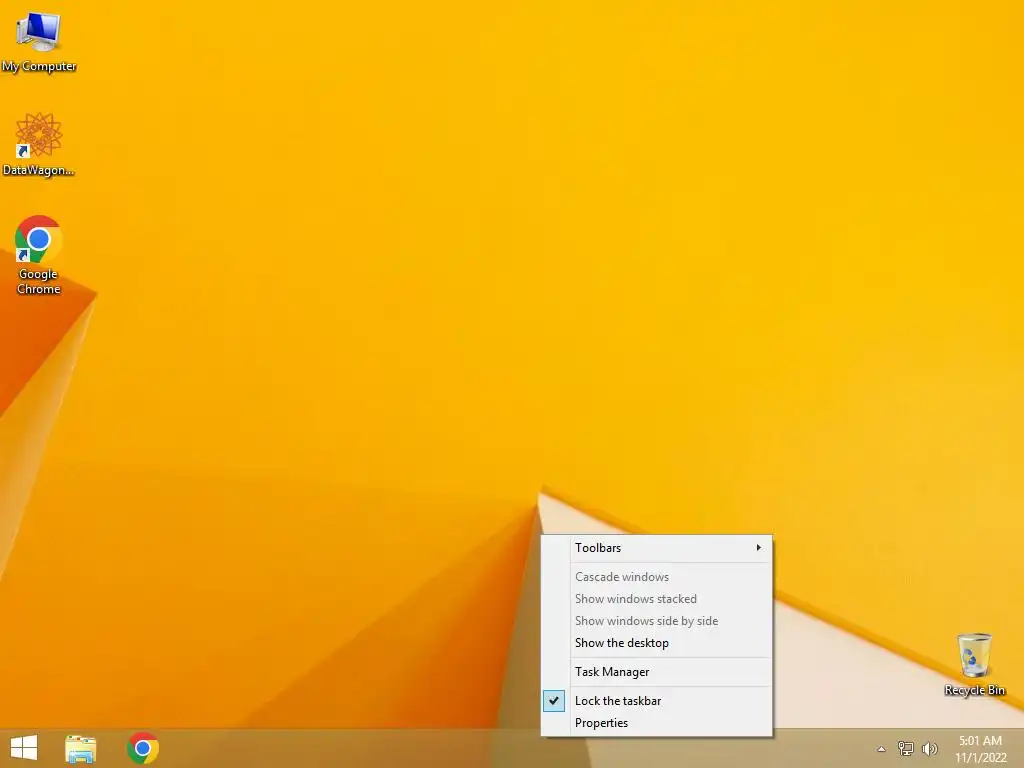Open the Windows Start button
This screenshot has height=768, width=1024.
pyautogui.click(x=24, y=748)
